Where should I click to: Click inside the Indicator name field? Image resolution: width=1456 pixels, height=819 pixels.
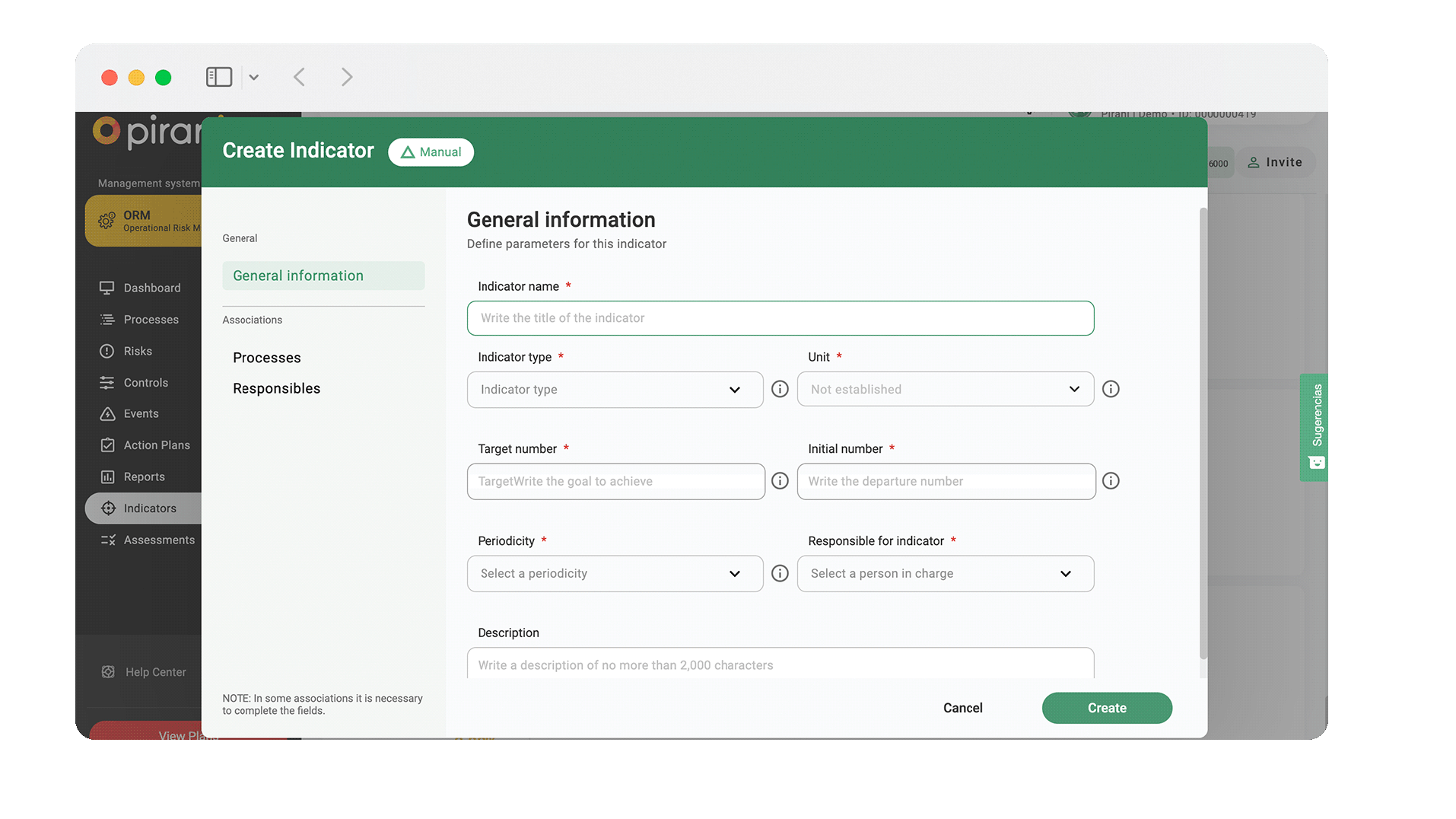tap(780, 318)
